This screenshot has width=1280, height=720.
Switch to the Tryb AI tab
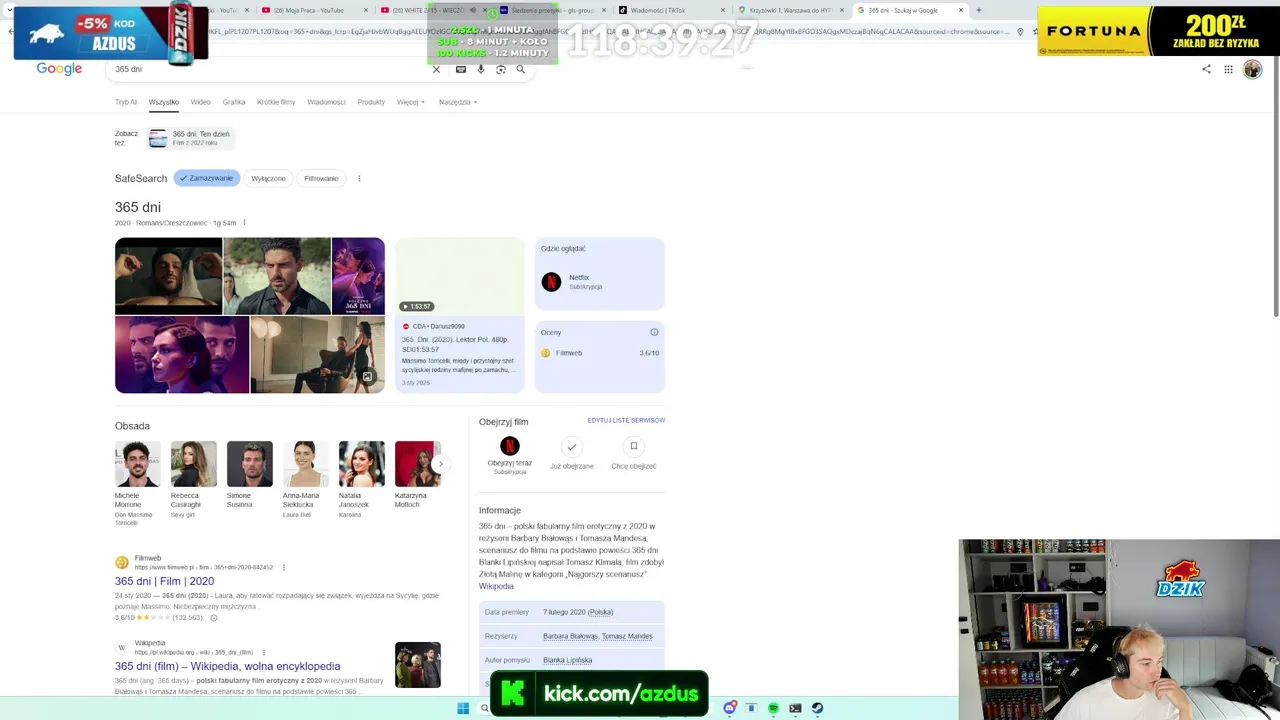tap(125, 102)
